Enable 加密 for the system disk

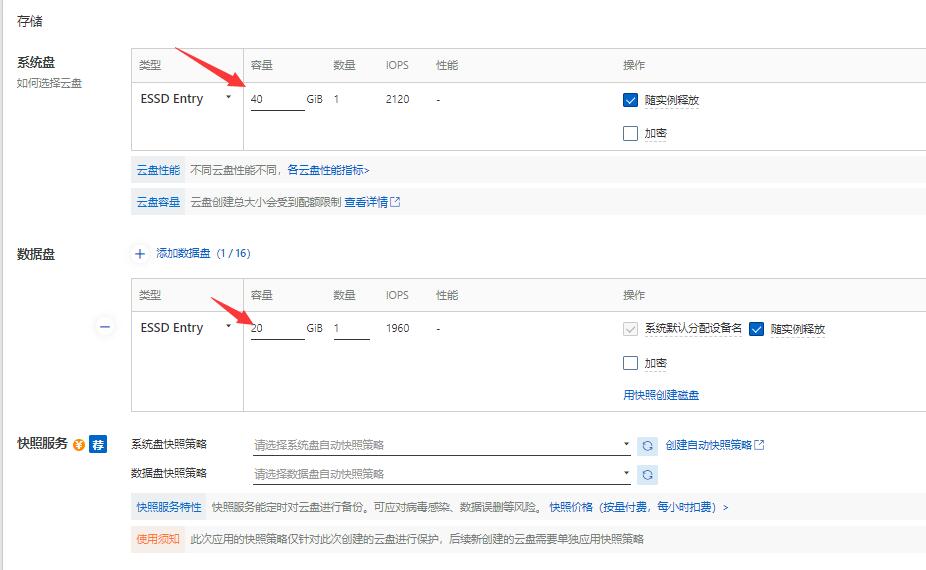tap(630, 133)
